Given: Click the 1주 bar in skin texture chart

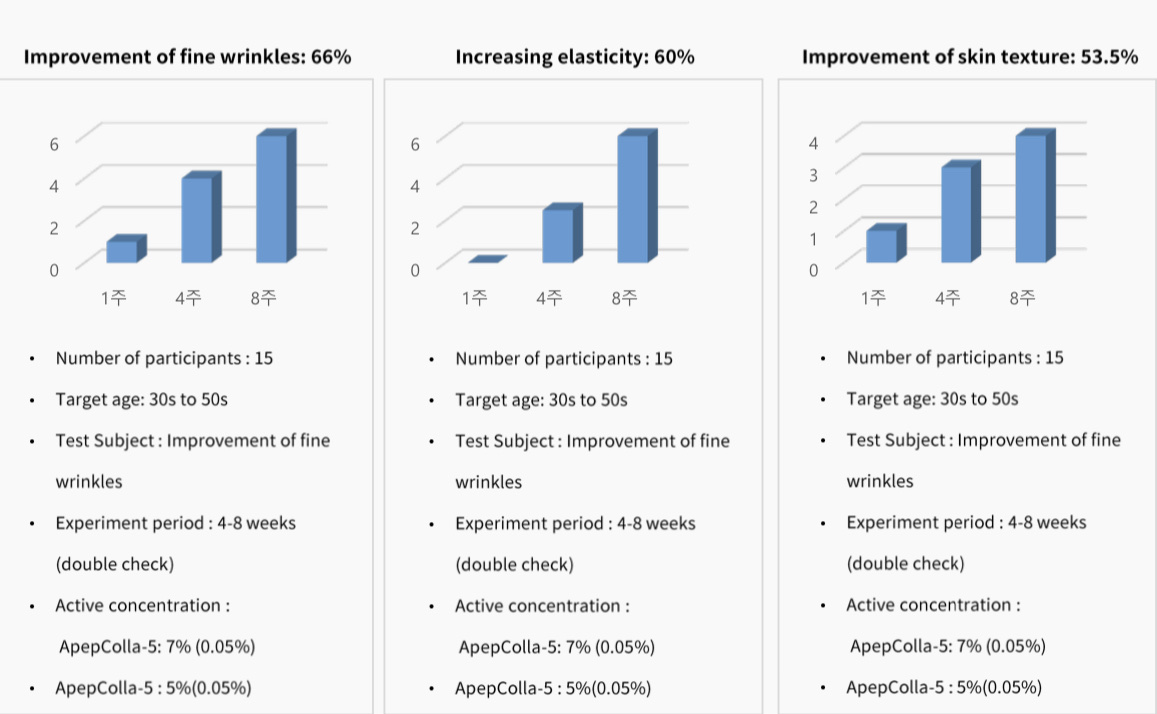Looking at the screenshot, I should tap(886, 243).
